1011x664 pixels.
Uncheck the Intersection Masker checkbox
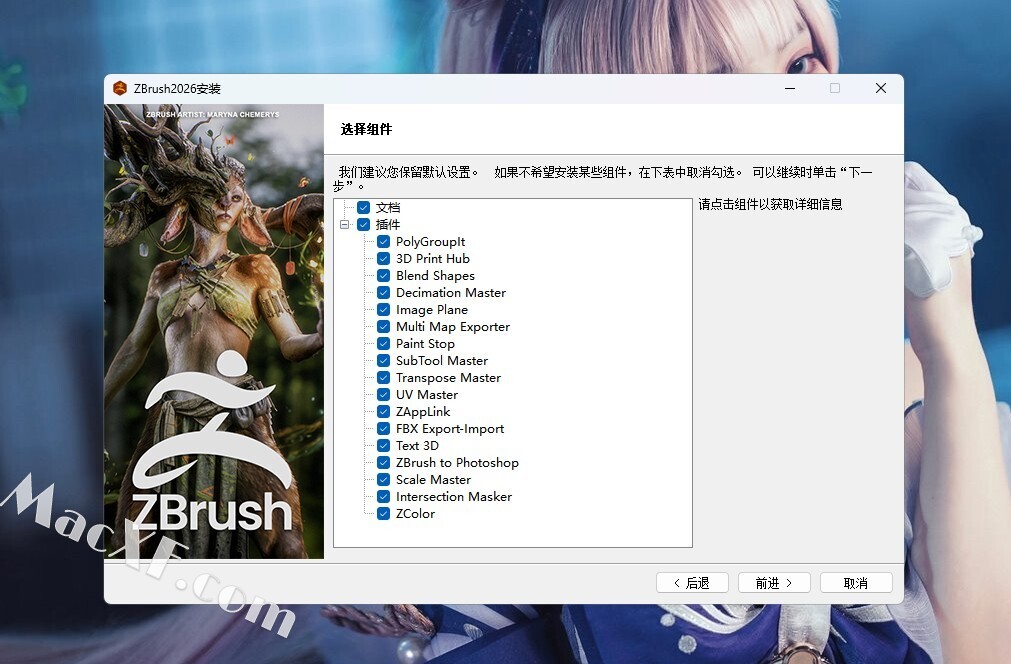384,496
